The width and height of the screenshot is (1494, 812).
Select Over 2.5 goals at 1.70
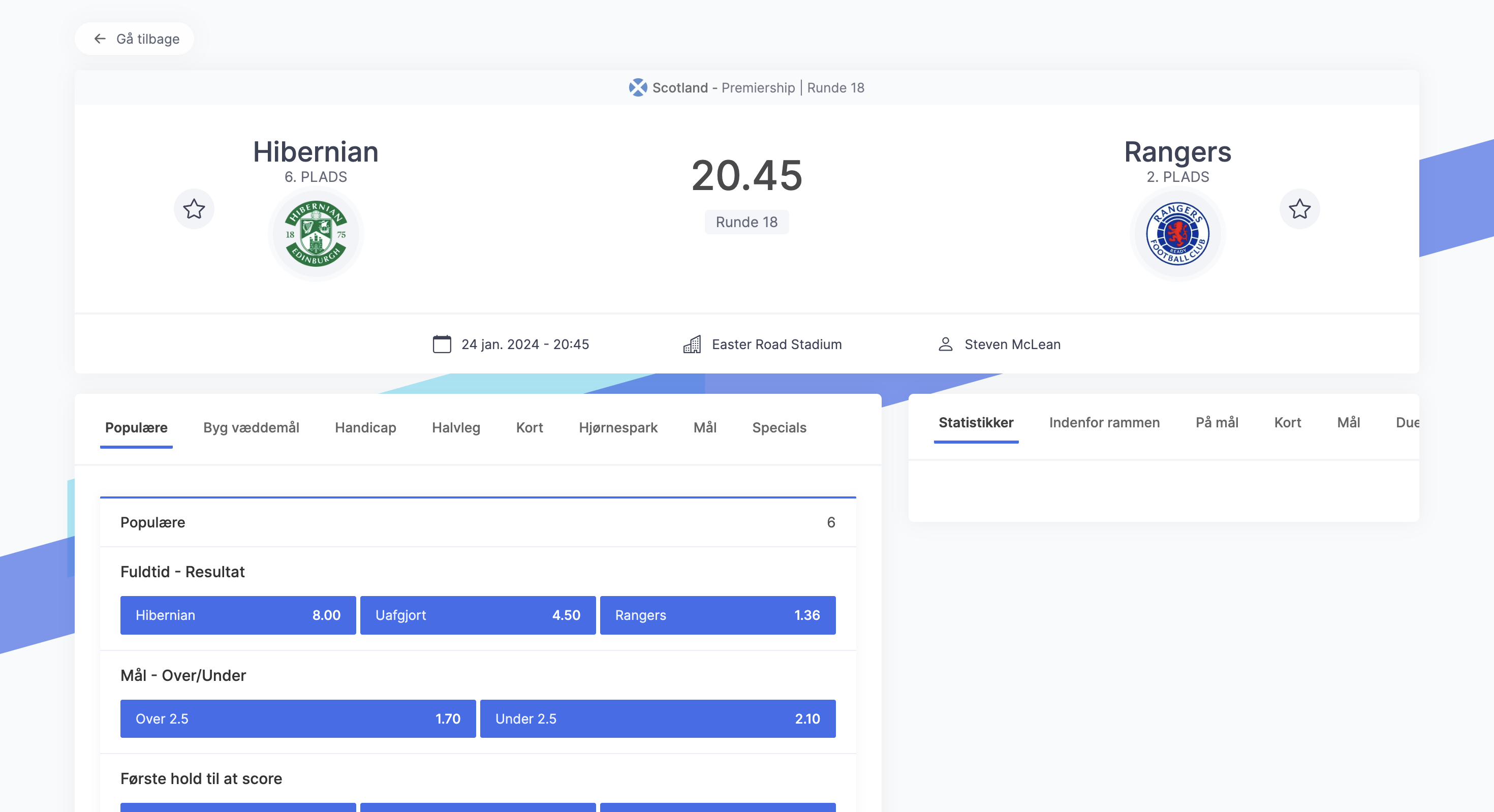pyautogui.click(x=297, y=718)
